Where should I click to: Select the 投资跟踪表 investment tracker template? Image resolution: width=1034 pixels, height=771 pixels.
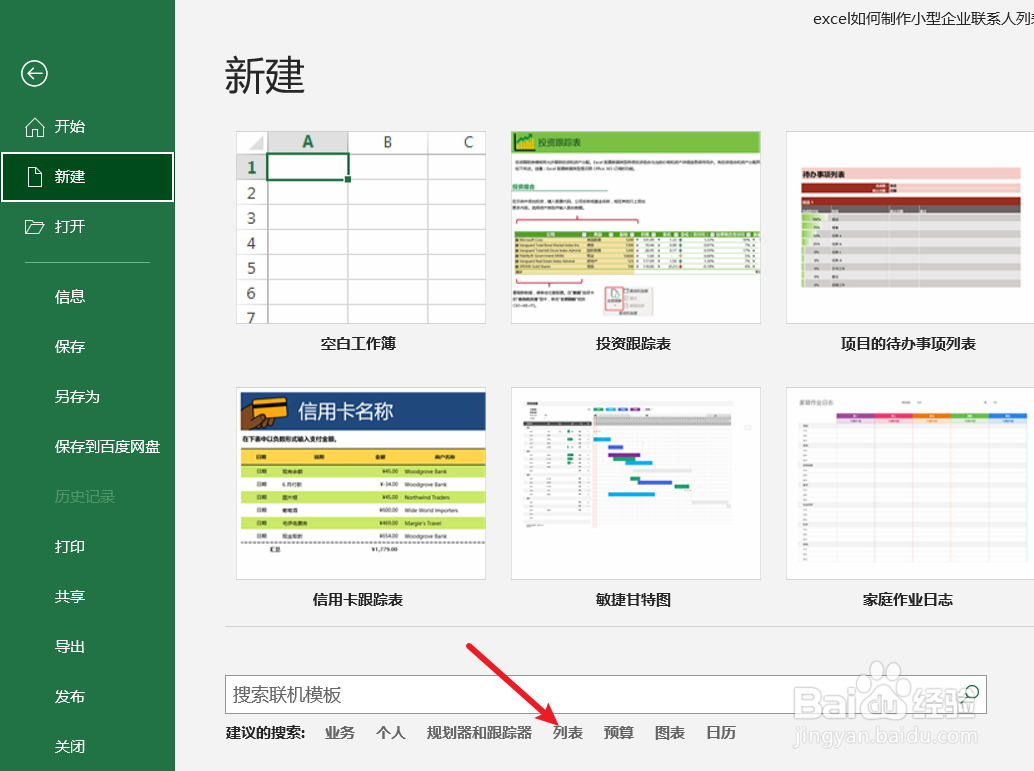tap(635, 227)
